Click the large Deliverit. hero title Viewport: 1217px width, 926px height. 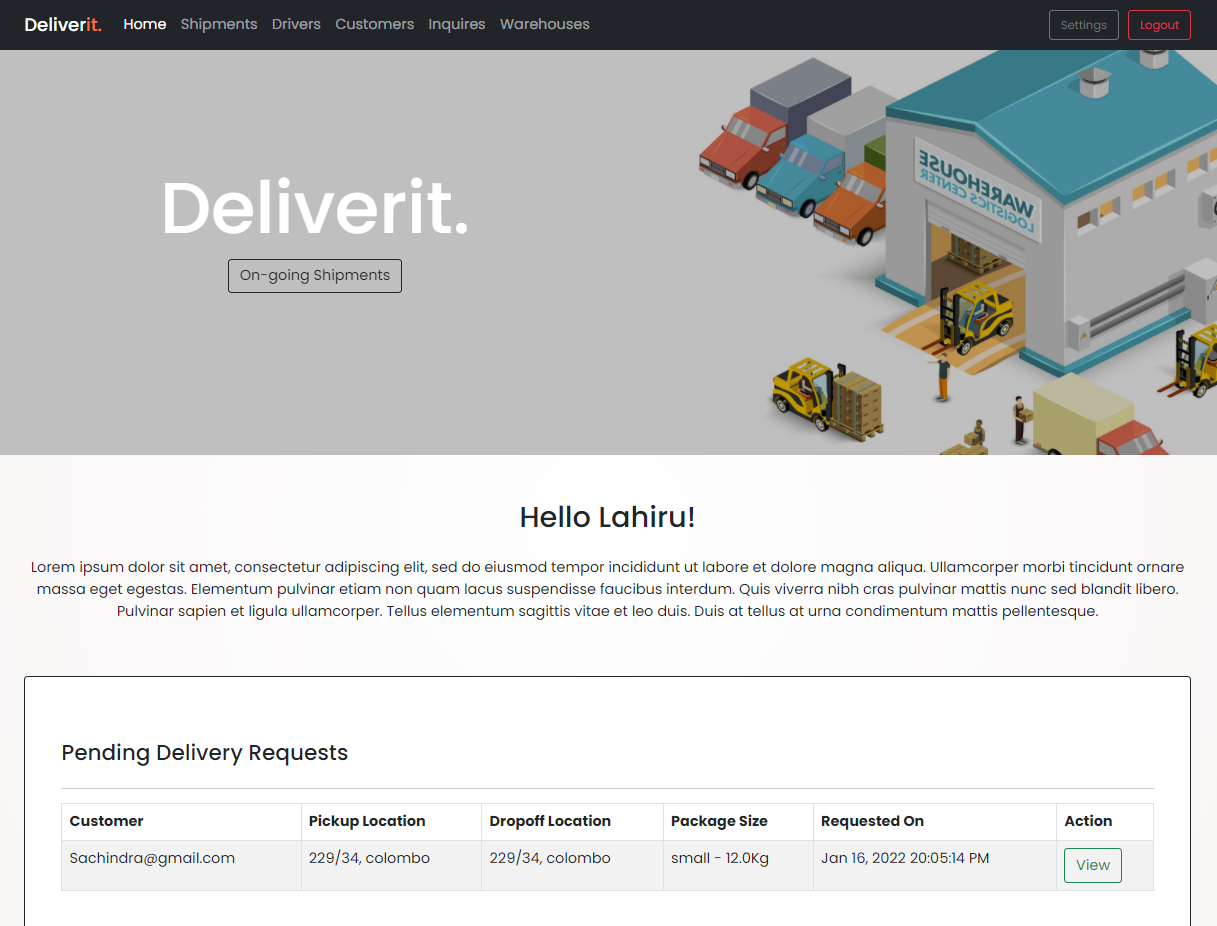pyautogui.click(x=315, y=207)
